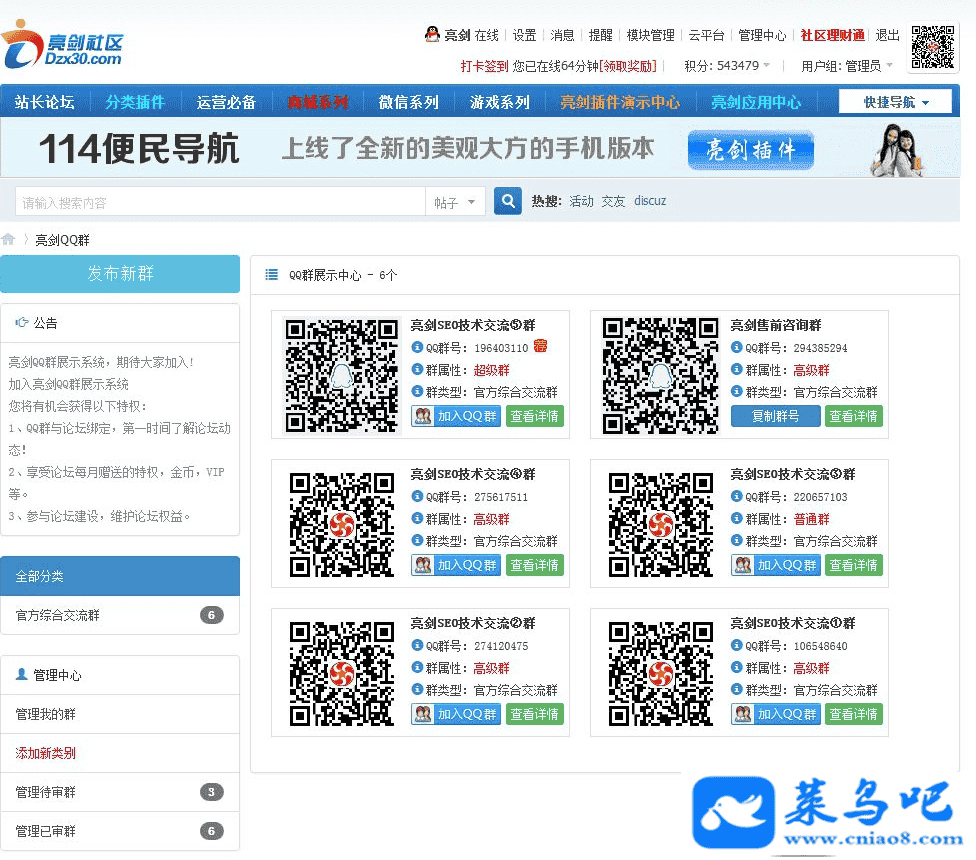
Task: Click the search input field
Action: (220, 202)
